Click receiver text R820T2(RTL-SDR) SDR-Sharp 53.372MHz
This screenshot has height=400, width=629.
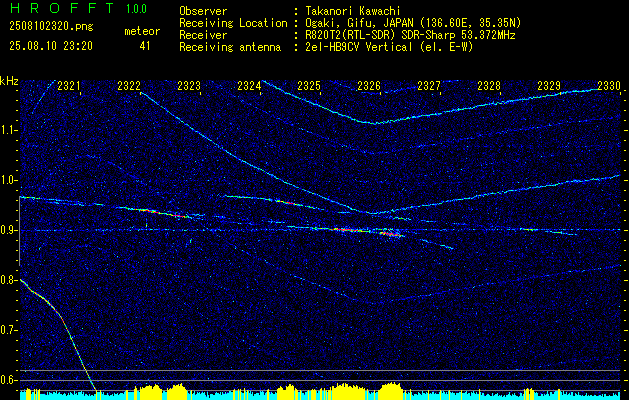410,35
